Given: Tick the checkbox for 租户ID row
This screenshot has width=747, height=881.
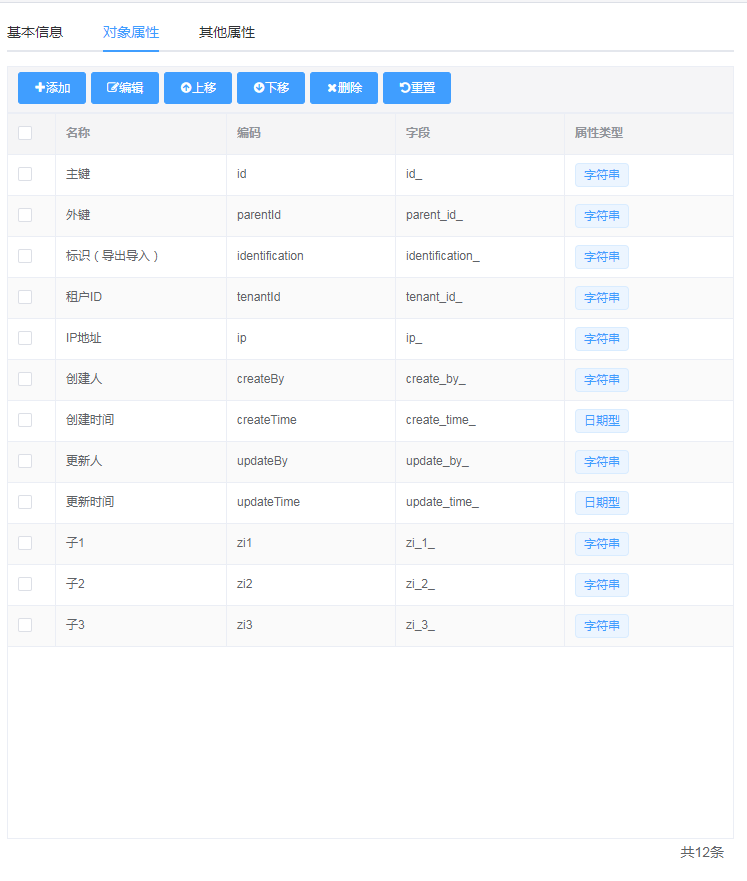Looking at the screenshot, I should pyautogui.click(x=25, y=297).
